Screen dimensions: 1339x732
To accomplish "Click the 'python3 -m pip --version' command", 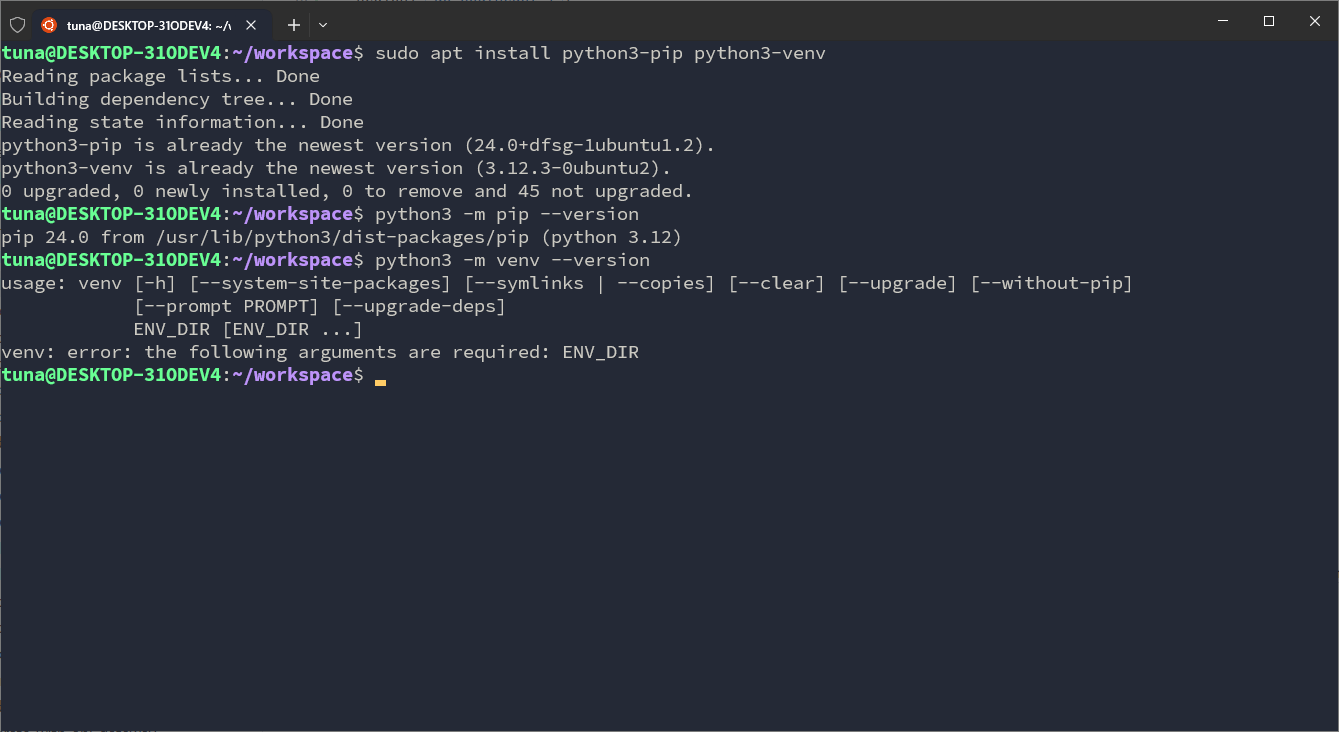I will (x=506, y=214).
